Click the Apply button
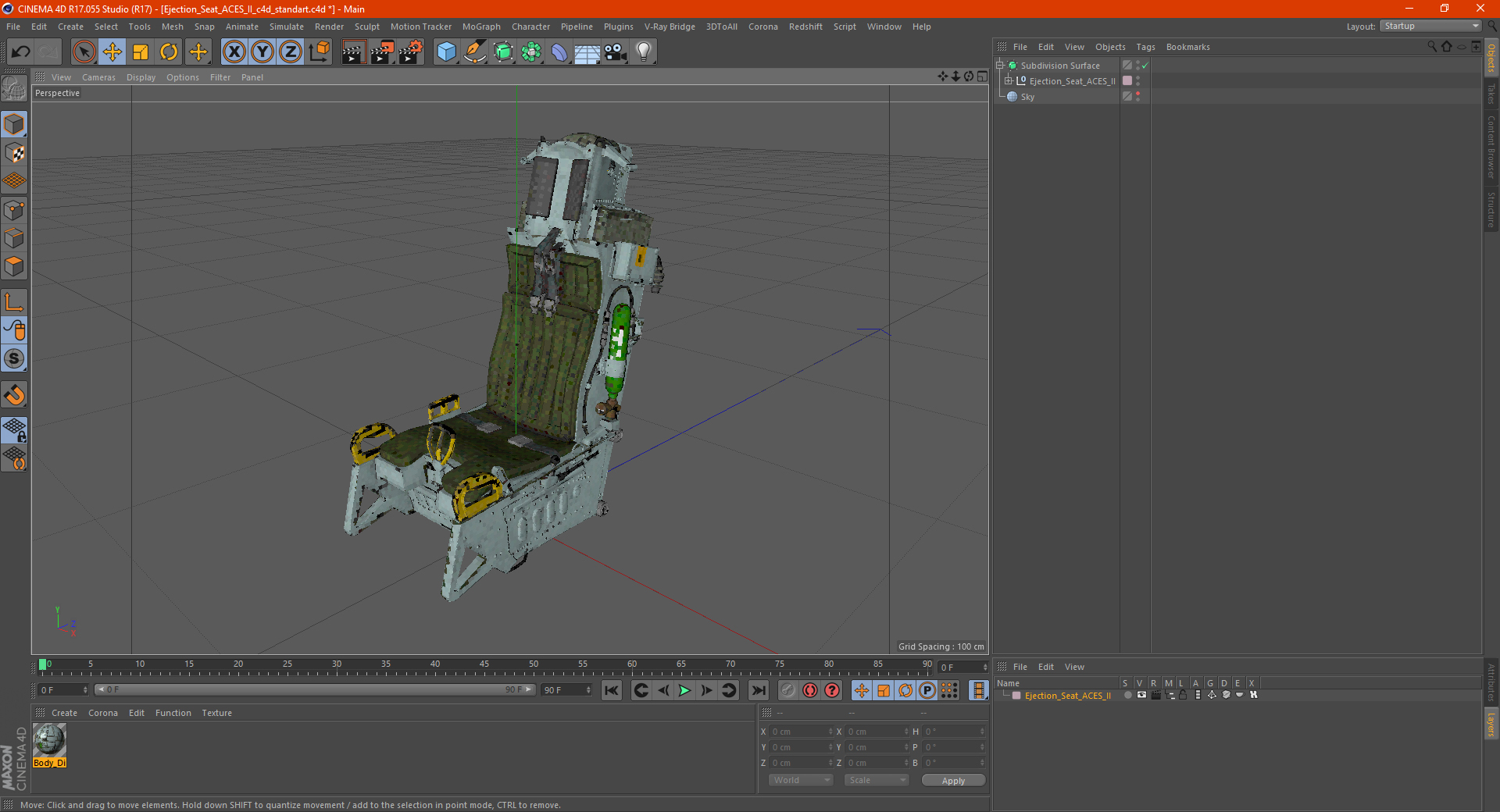The image size is (1500, 812). point(953,781)
